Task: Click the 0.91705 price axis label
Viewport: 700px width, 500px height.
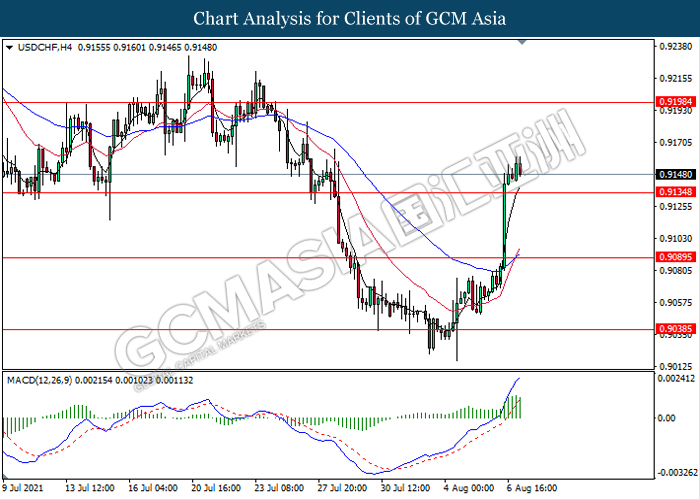Action: tap(673, 142)
